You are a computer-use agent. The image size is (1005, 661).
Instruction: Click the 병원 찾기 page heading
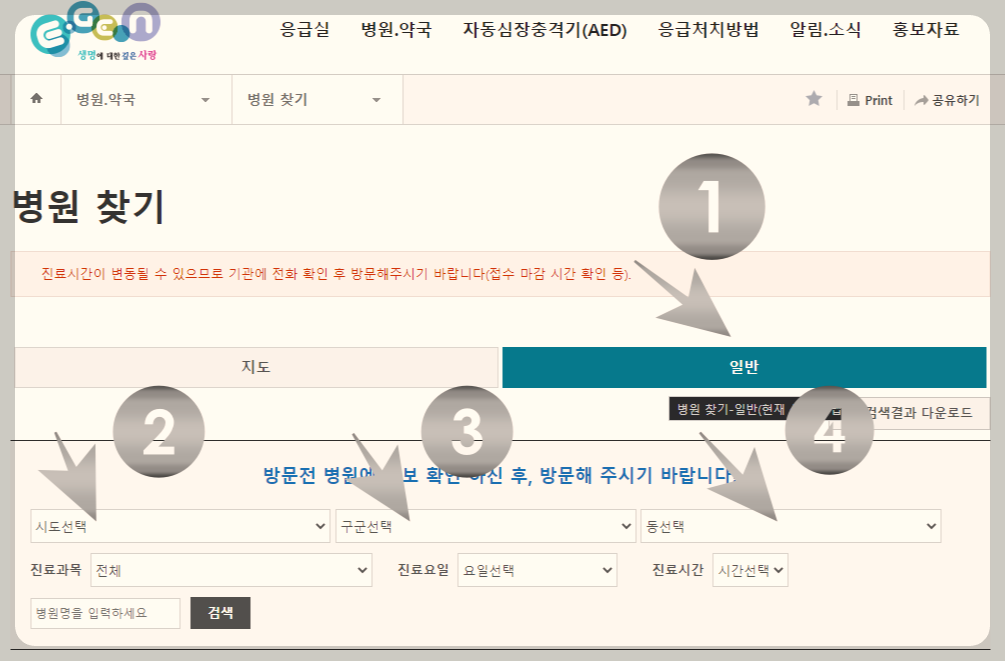click(x=88, y=207)
